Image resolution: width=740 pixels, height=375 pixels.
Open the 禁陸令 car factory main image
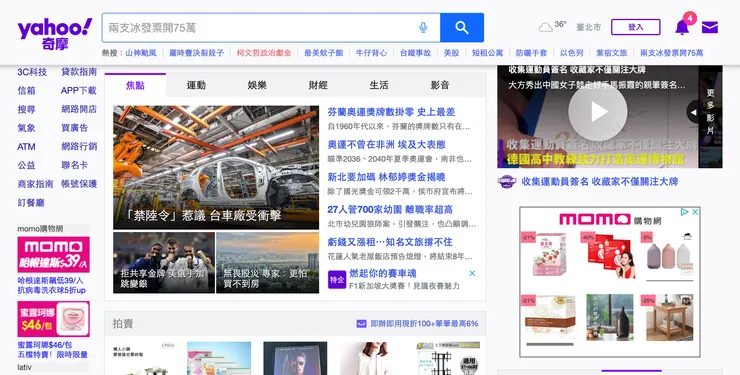coord(216,167)
